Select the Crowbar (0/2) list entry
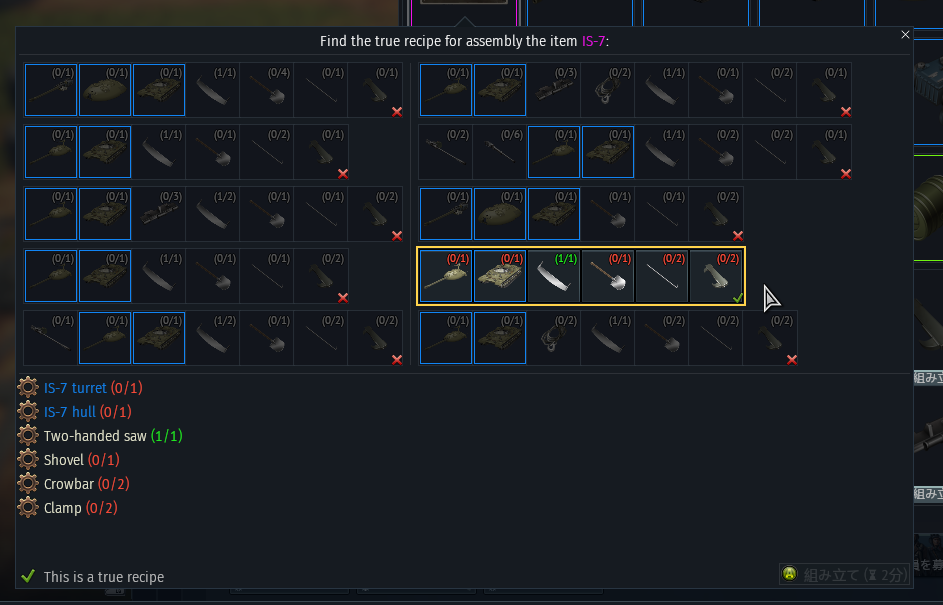 (x=87, y=484)
